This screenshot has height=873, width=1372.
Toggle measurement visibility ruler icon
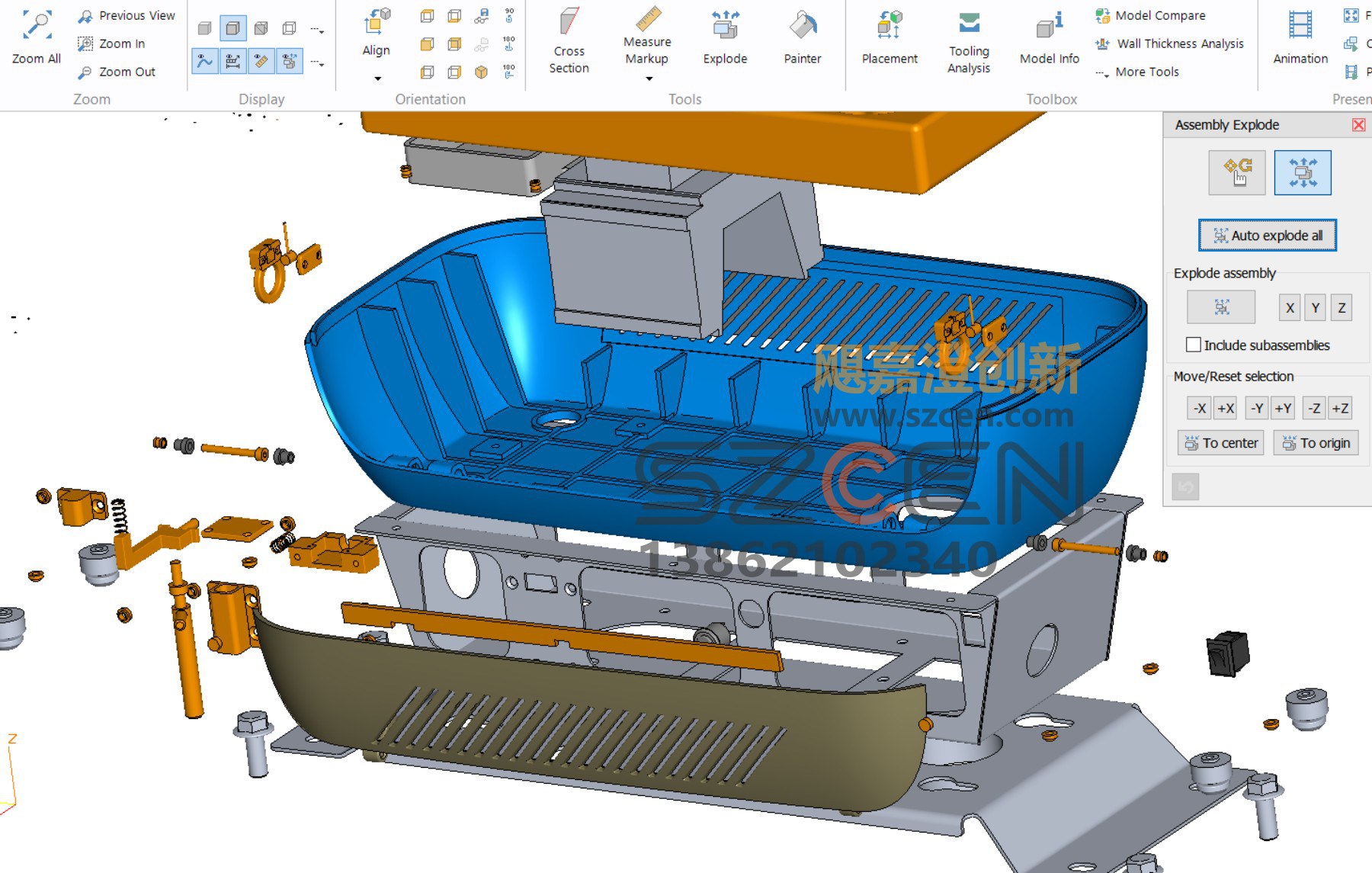(x=261, y=61)
